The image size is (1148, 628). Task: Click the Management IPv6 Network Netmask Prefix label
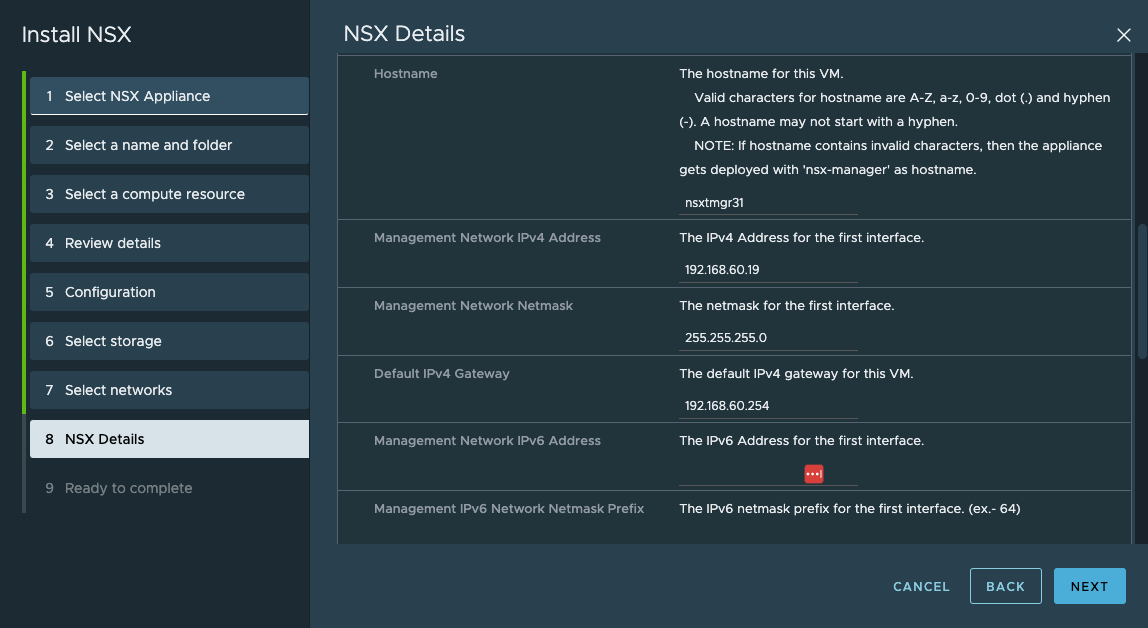pos(509,509)
